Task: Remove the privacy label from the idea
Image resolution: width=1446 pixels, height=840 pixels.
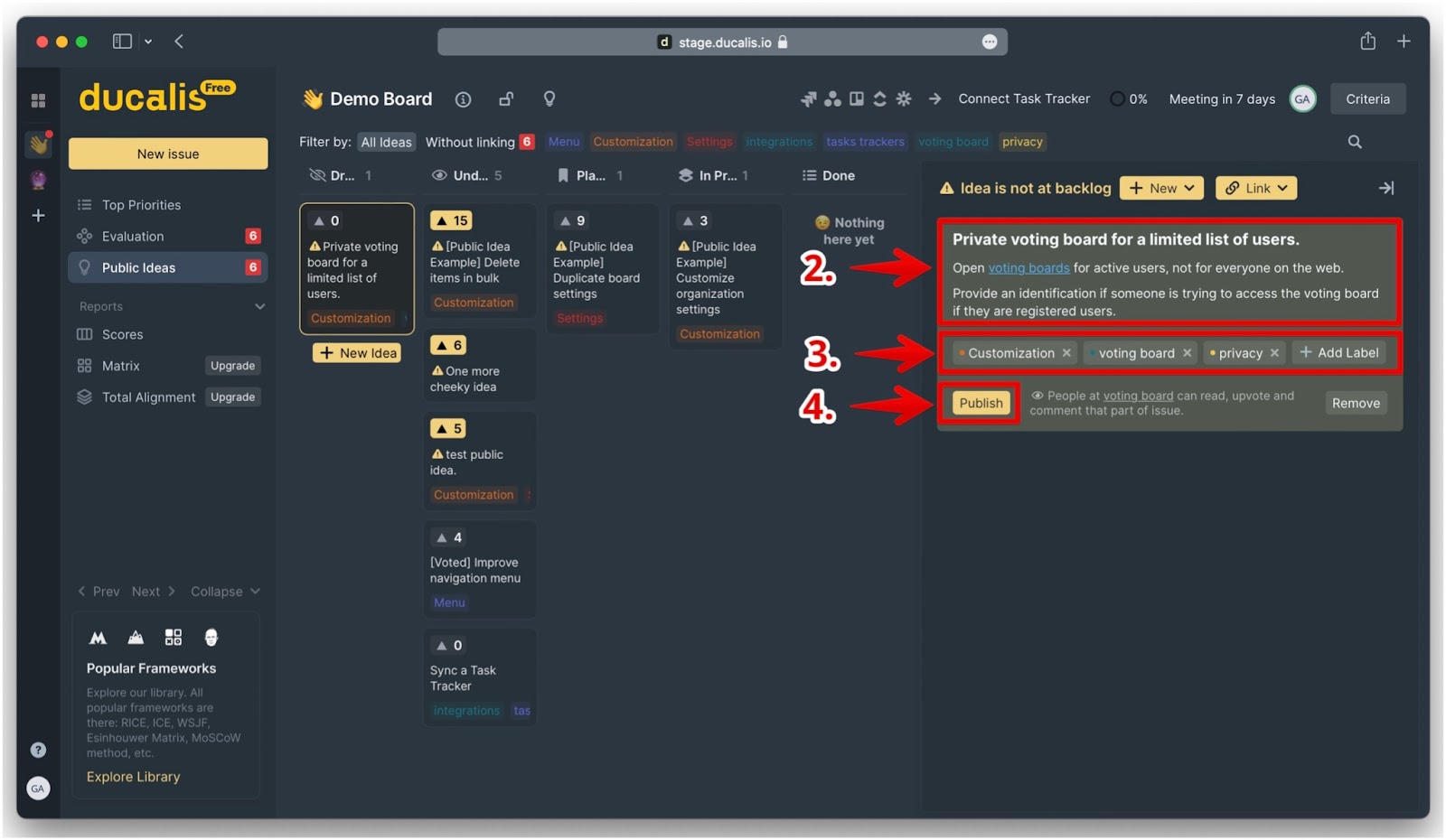Action: (x=1274, y=353)
